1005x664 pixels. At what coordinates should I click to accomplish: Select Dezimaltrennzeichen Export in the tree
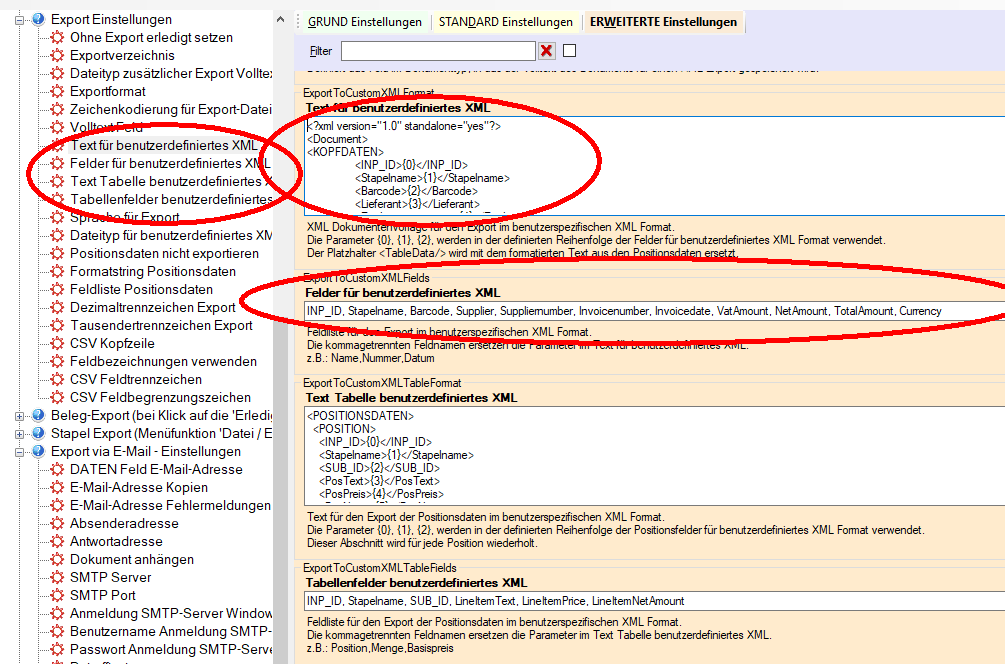[152, 308]
